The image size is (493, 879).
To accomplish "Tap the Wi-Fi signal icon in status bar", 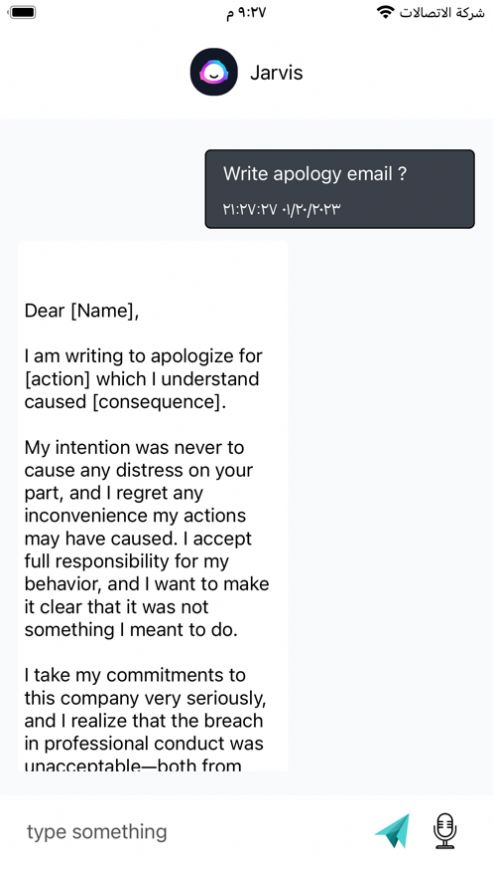I will [x=385, y=12].
